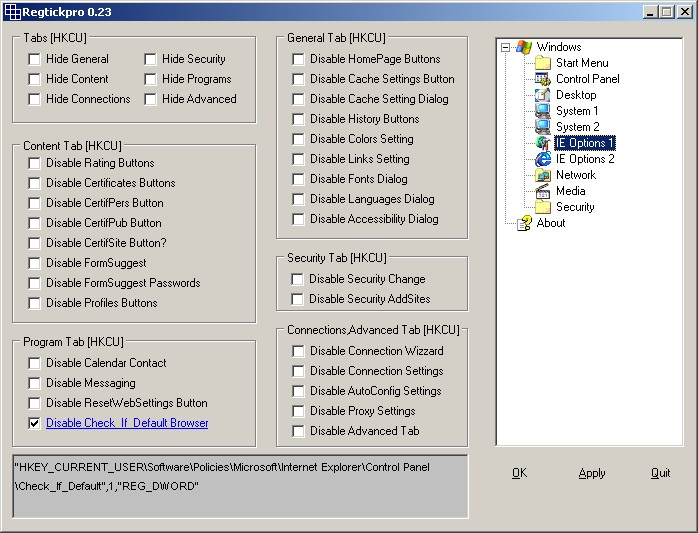This screenshot has height=533, width=698.
Task: Collapse the Windows tree node
Action: [x=506, y=47]
